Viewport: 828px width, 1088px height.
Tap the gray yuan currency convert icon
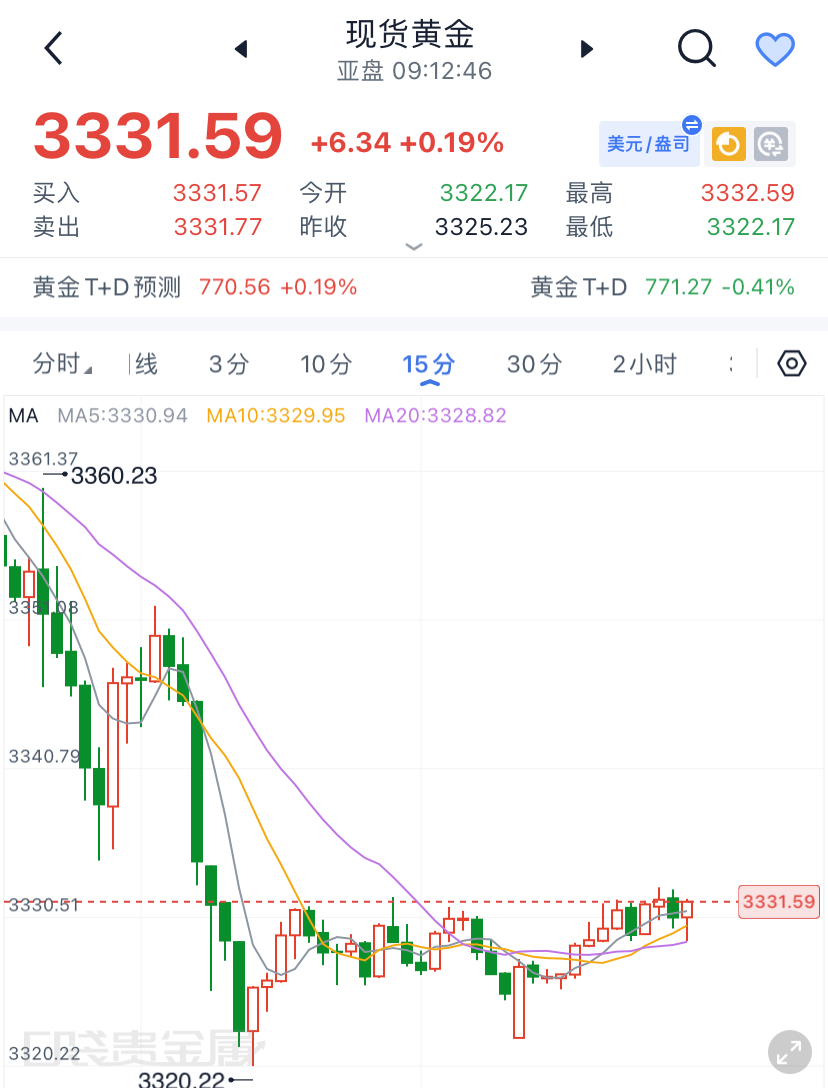pos(771,144)
